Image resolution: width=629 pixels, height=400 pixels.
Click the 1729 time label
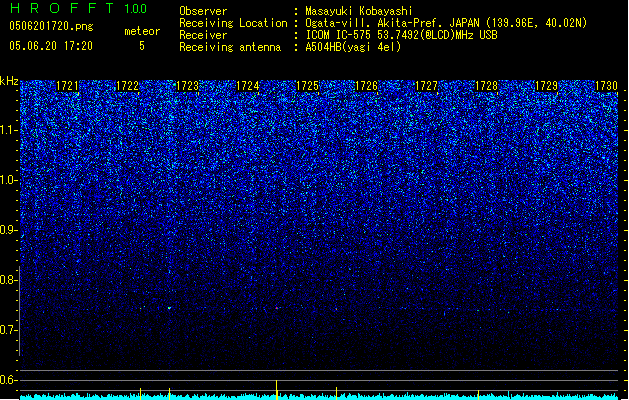pos(546,86)
